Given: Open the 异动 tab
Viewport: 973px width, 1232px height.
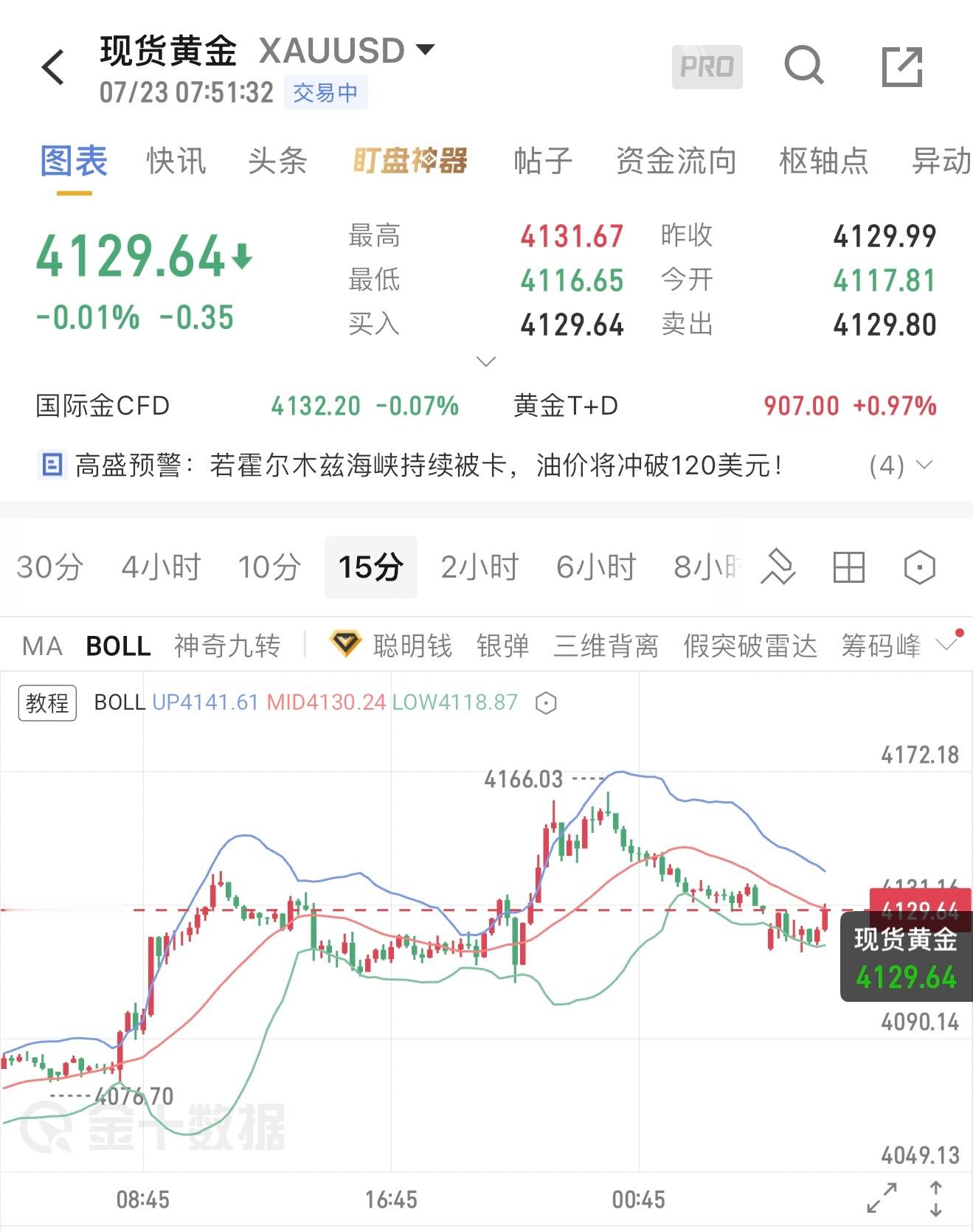Looking at the screenshot, I should coord(942,161).
